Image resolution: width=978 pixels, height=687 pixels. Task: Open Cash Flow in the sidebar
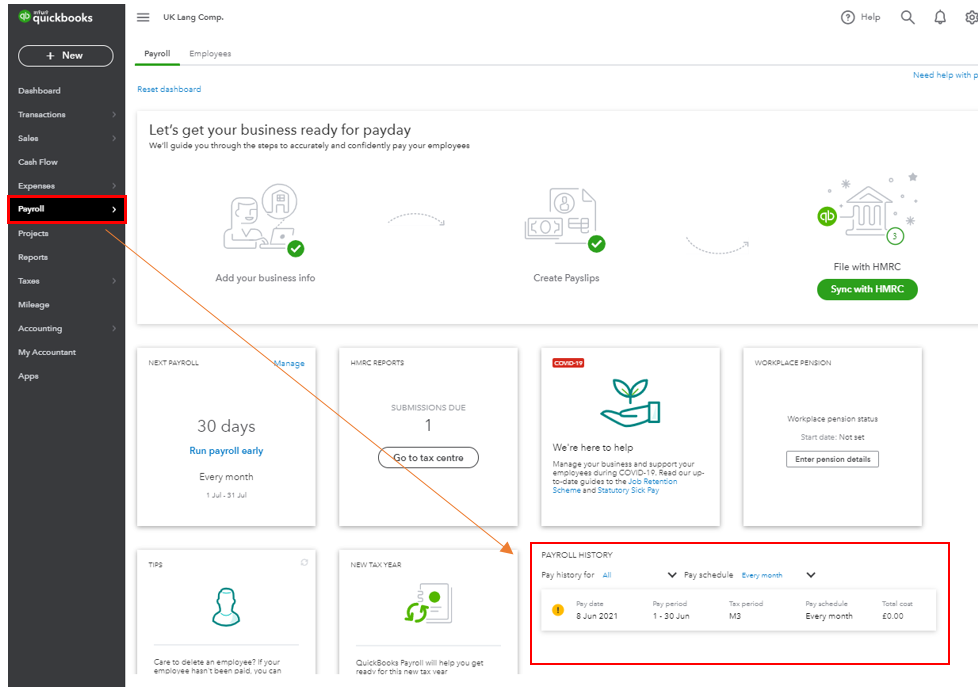point(37,162)
